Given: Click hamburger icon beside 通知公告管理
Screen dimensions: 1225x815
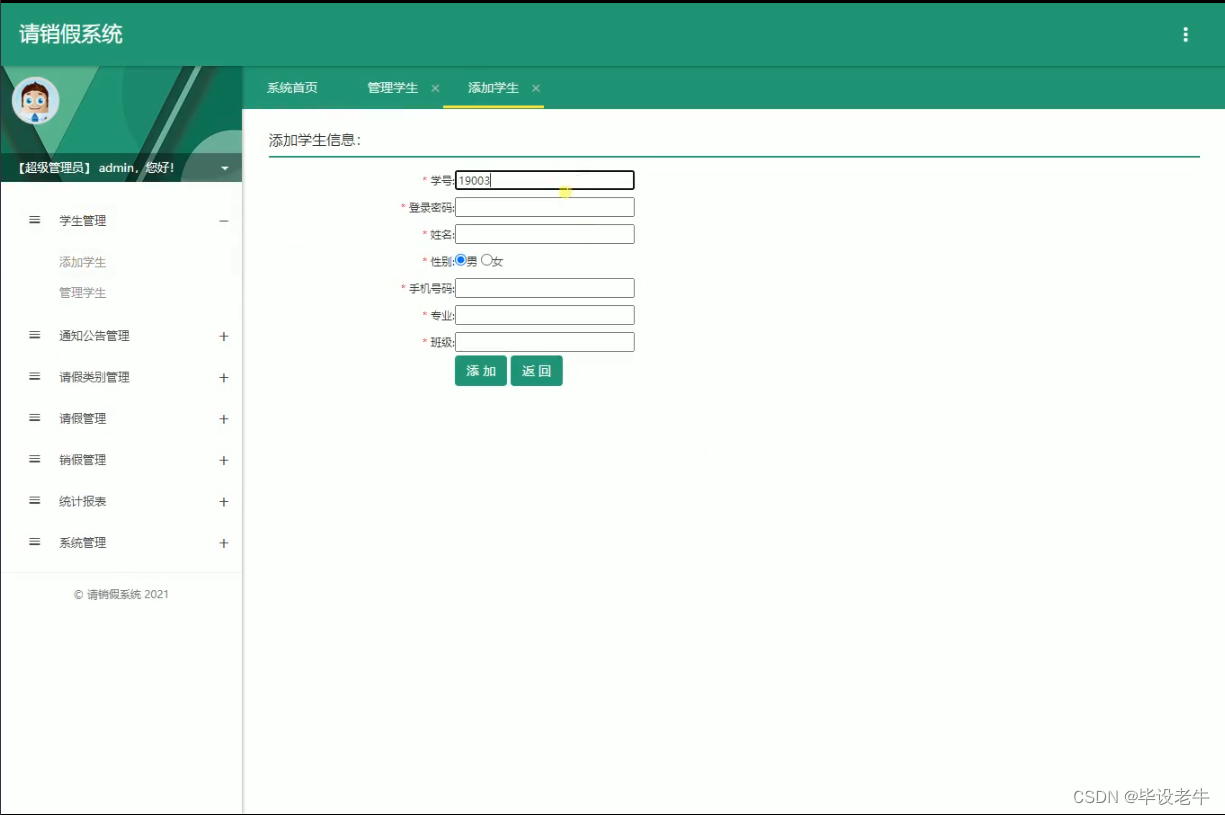Looking at the screenshot, I should (35, 335).
